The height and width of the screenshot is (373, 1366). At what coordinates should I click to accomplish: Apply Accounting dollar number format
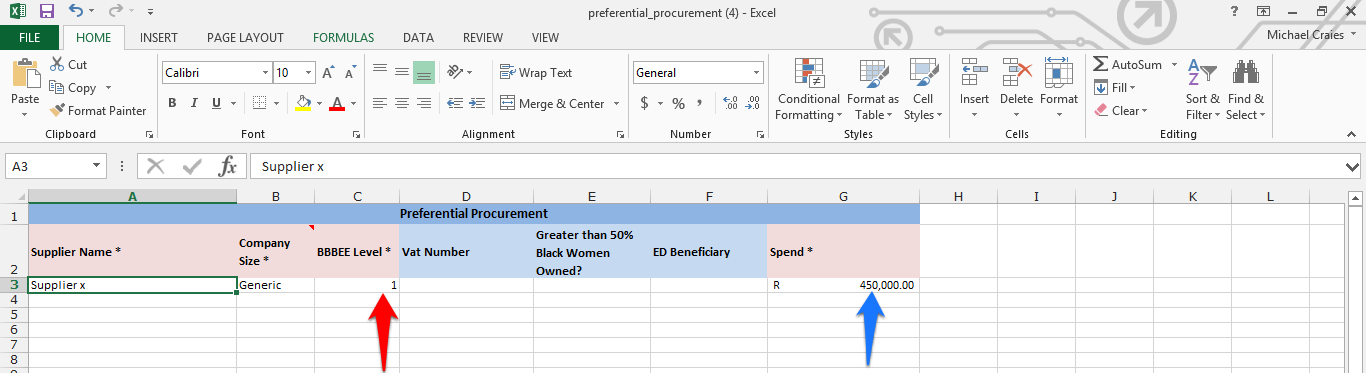click(645, 103)
